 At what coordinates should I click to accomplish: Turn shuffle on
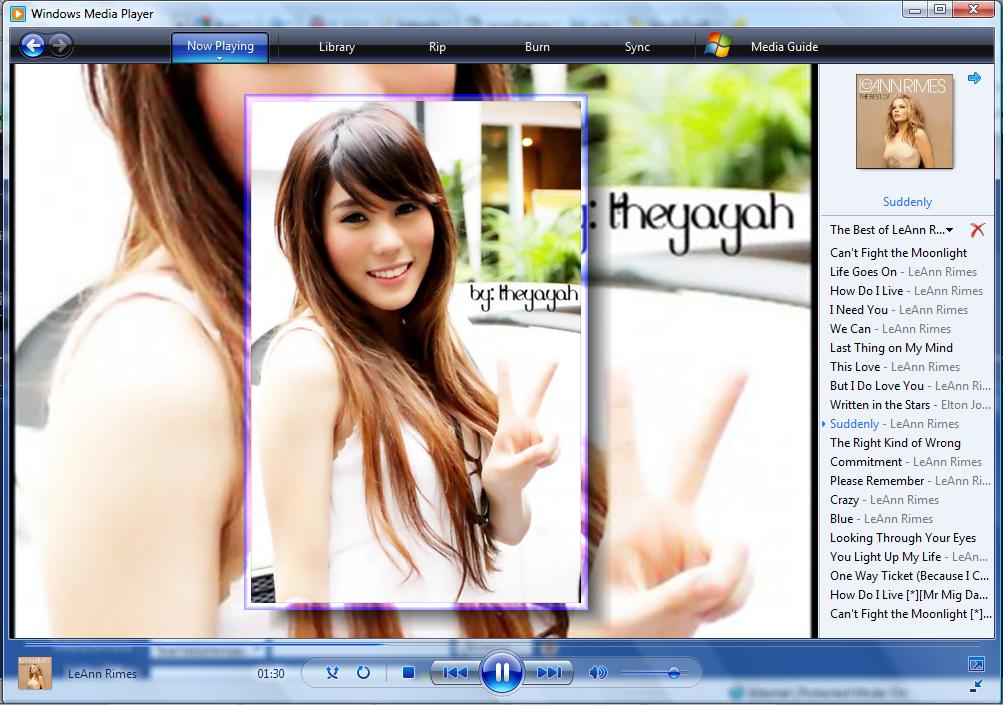[x=332, y=673]
